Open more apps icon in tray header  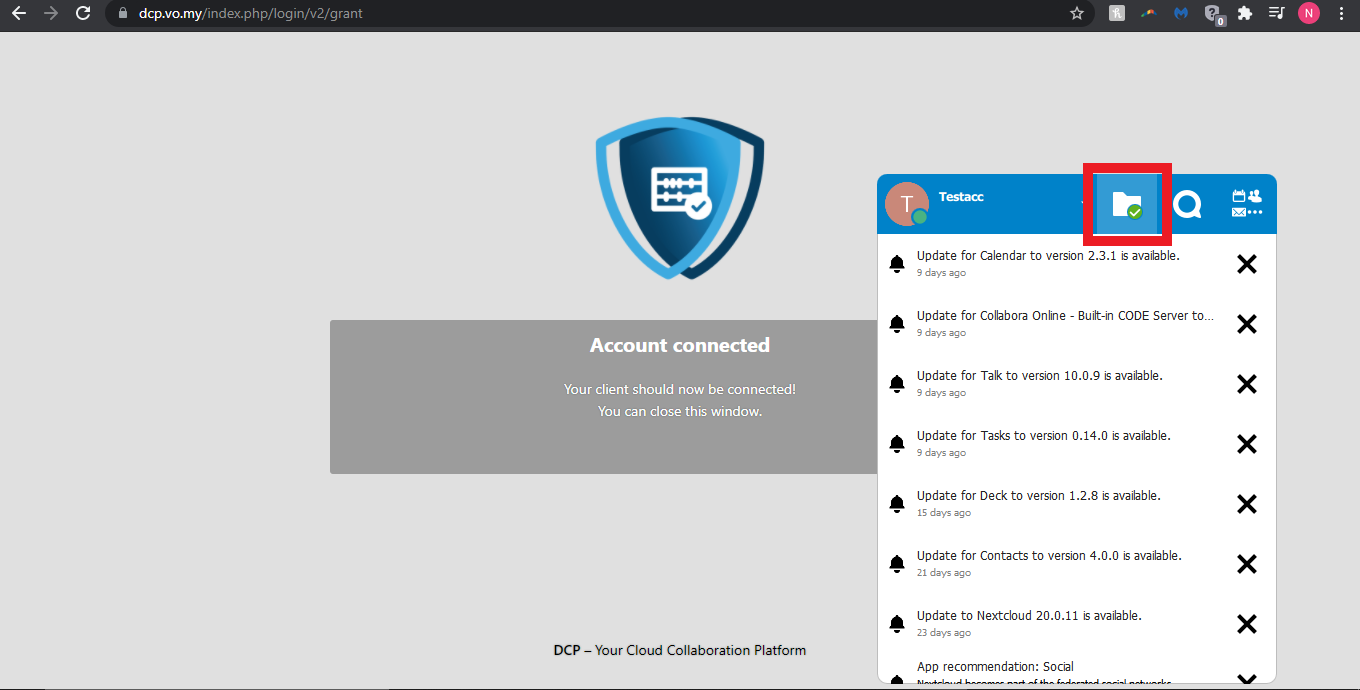click(1246, 204)
